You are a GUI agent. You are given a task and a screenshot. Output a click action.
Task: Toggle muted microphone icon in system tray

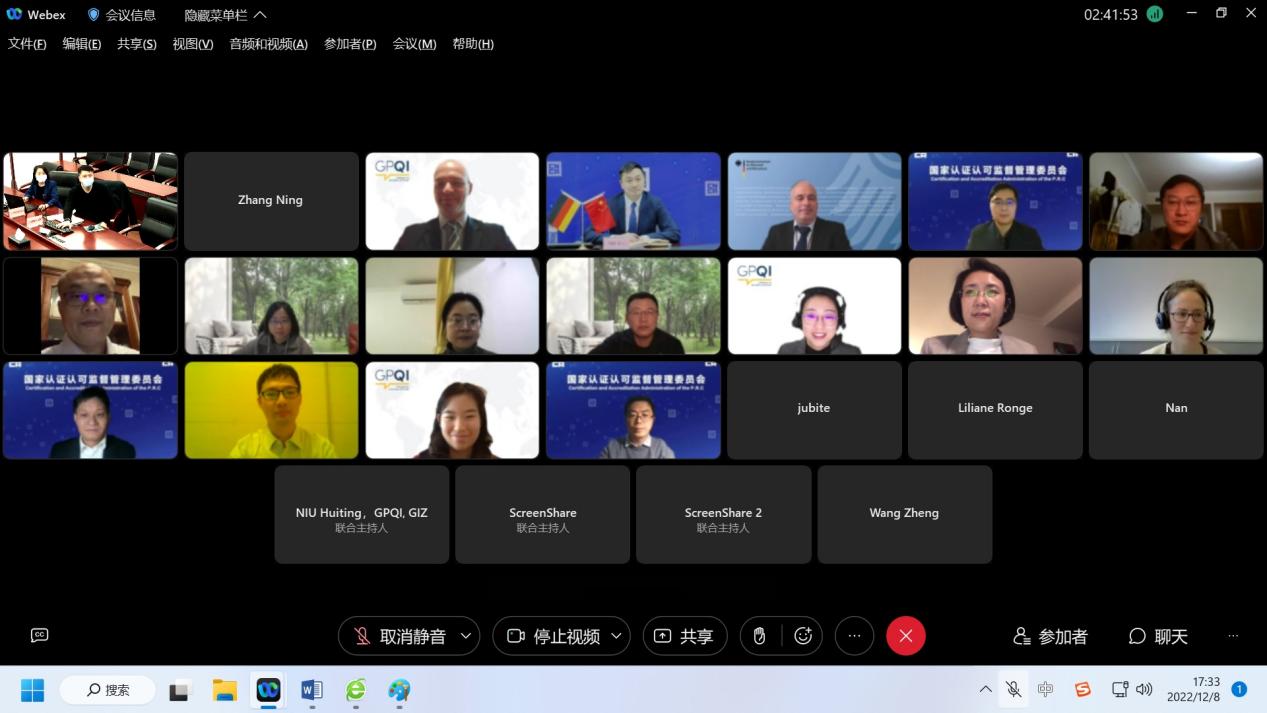point(1013,689)
